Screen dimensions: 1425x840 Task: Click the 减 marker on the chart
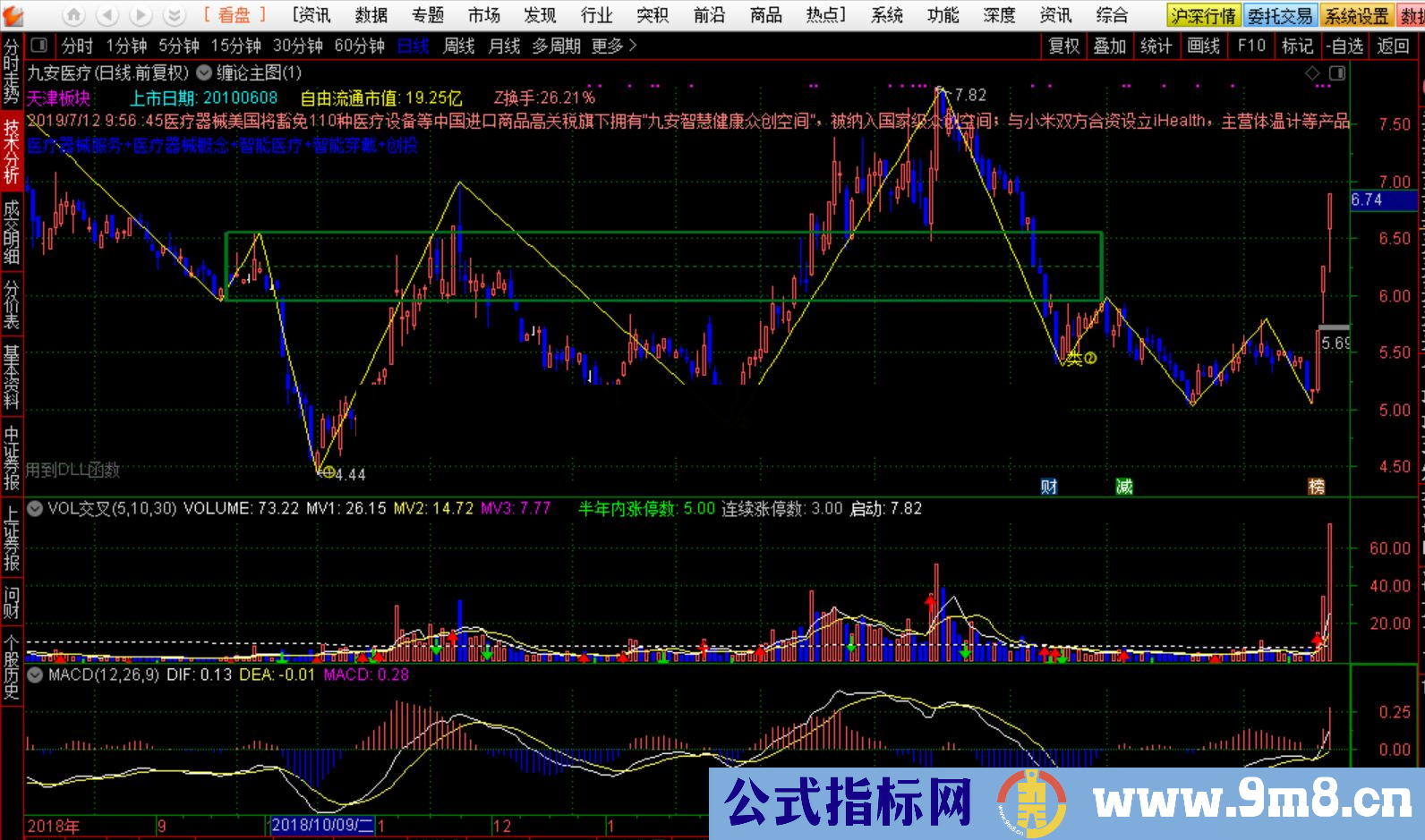click(x=1124, y=486)
